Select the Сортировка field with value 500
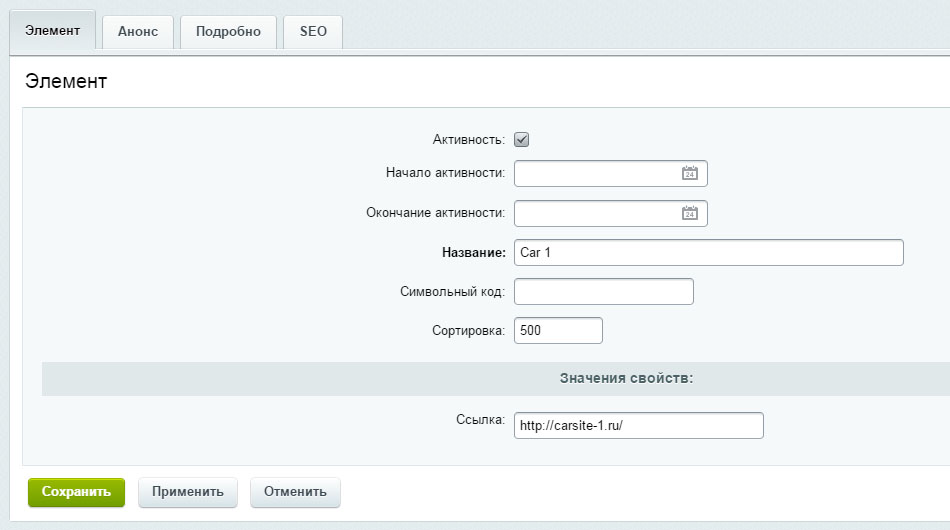The width and height of the screenshot is (950, 530). point(558,331)
